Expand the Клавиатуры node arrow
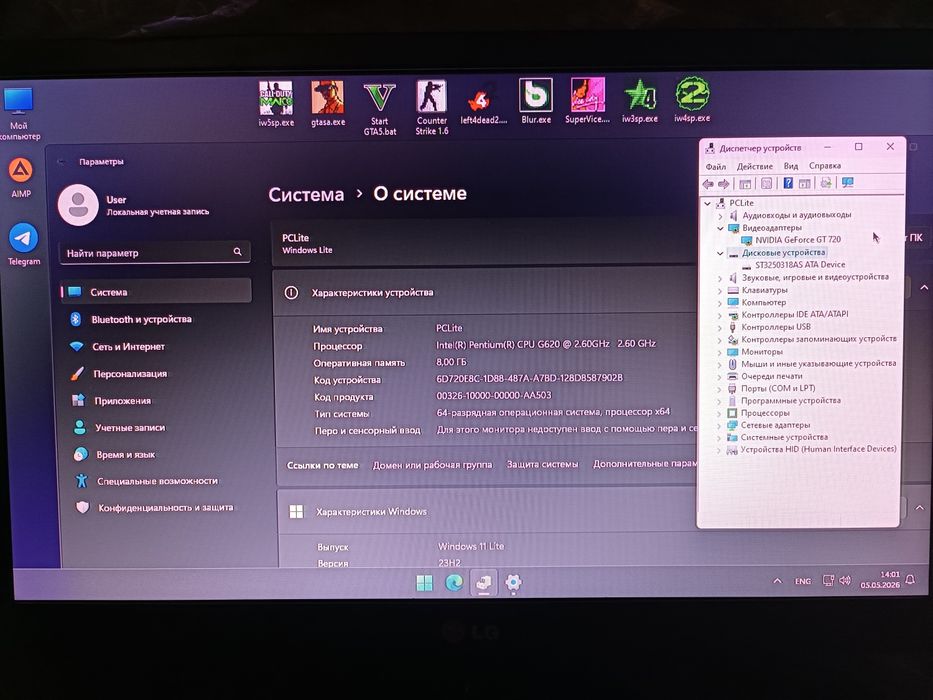 [x=719, y=290]
